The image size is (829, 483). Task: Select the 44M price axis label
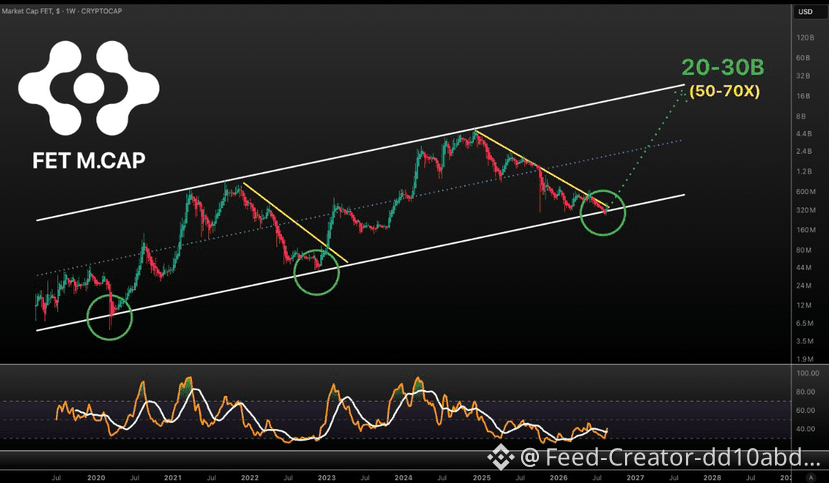804,267
